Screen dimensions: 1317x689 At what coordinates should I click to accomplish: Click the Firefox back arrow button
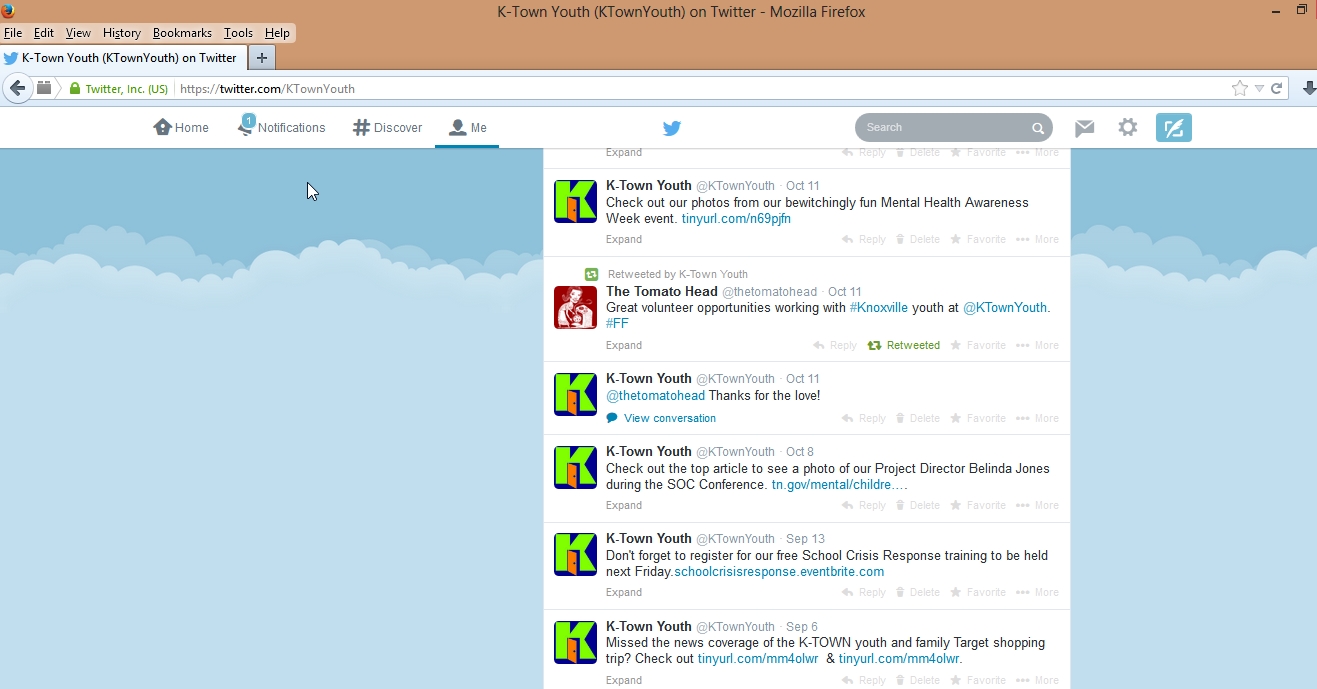pos(17,88)
